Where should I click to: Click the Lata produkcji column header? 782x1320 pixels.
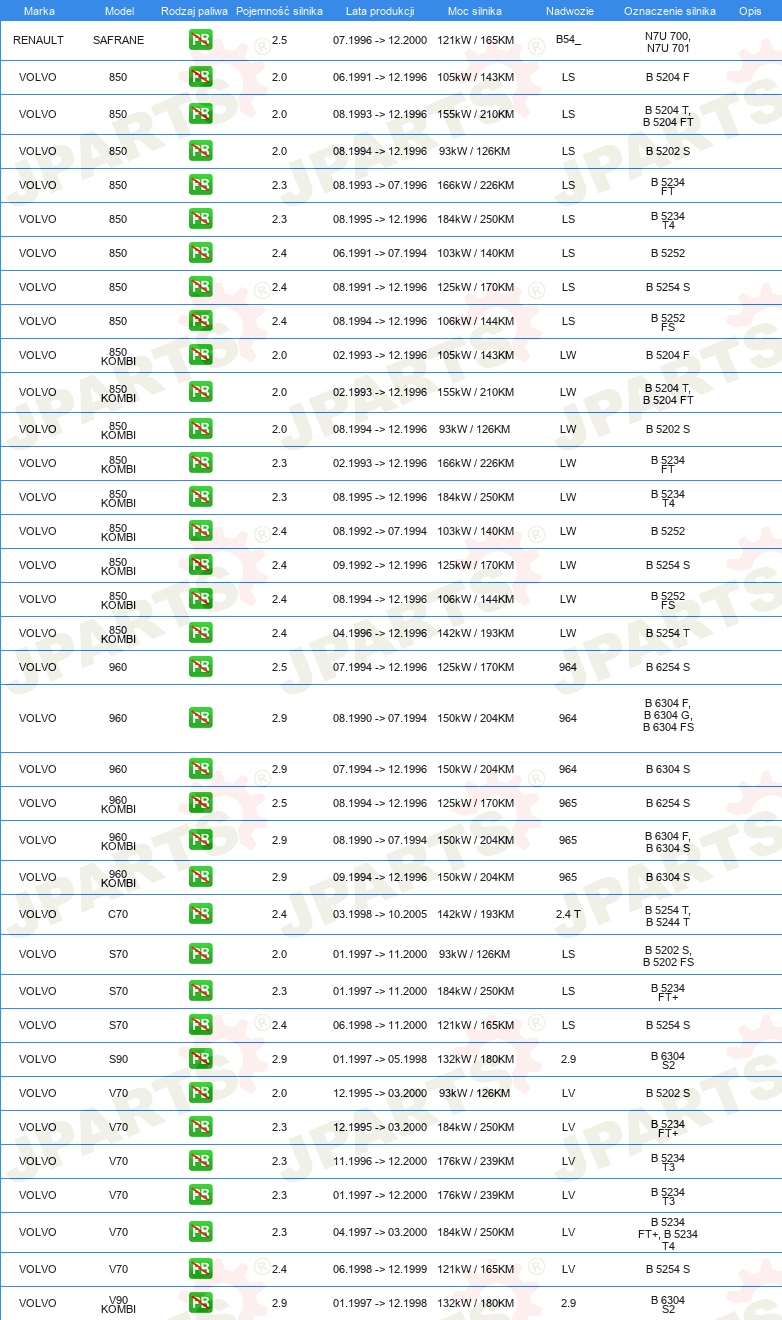(x=380, y=10)
